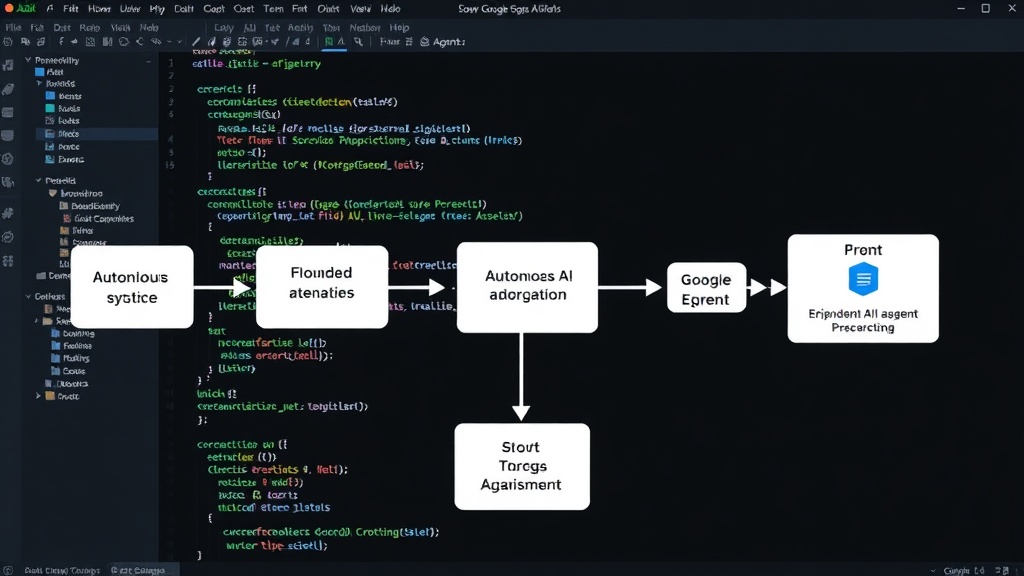Expand the Cnctt folder at the bottom of the tree
Viewport: 1024px width, 576px height.
click(x=39, y=396)
